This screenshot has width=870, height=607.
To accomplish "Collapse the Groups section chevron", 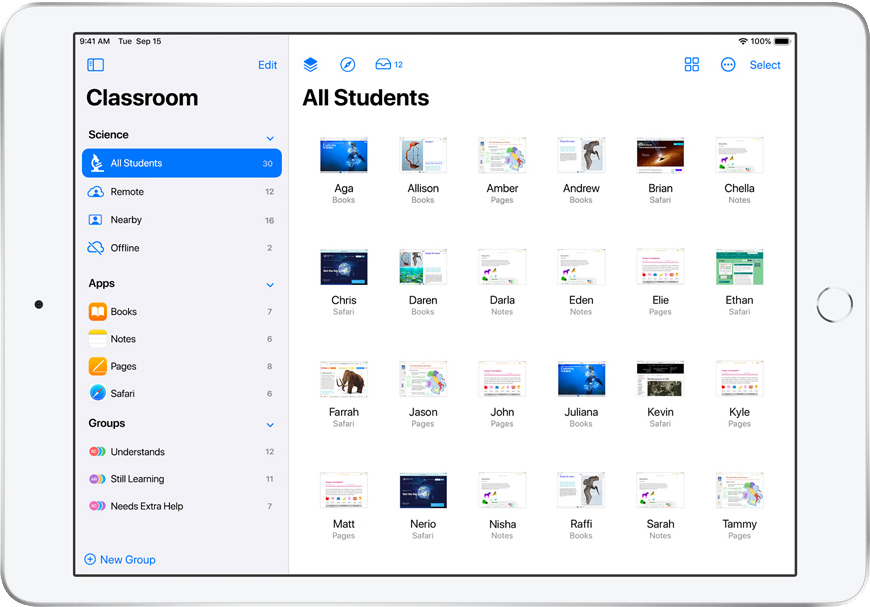I will pos(270,425).
